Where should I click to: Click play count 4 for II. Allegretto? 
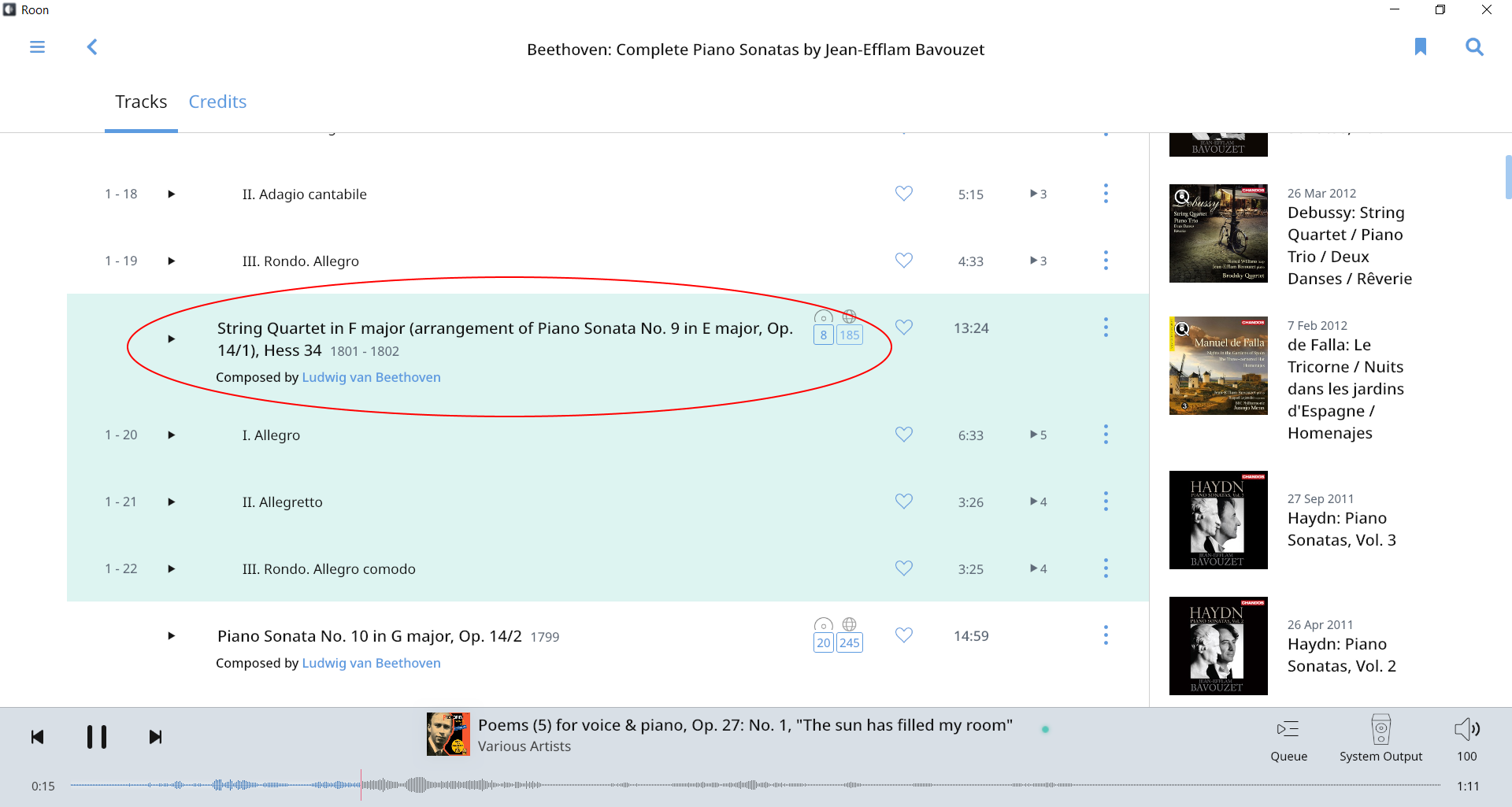click(1038, 502)
